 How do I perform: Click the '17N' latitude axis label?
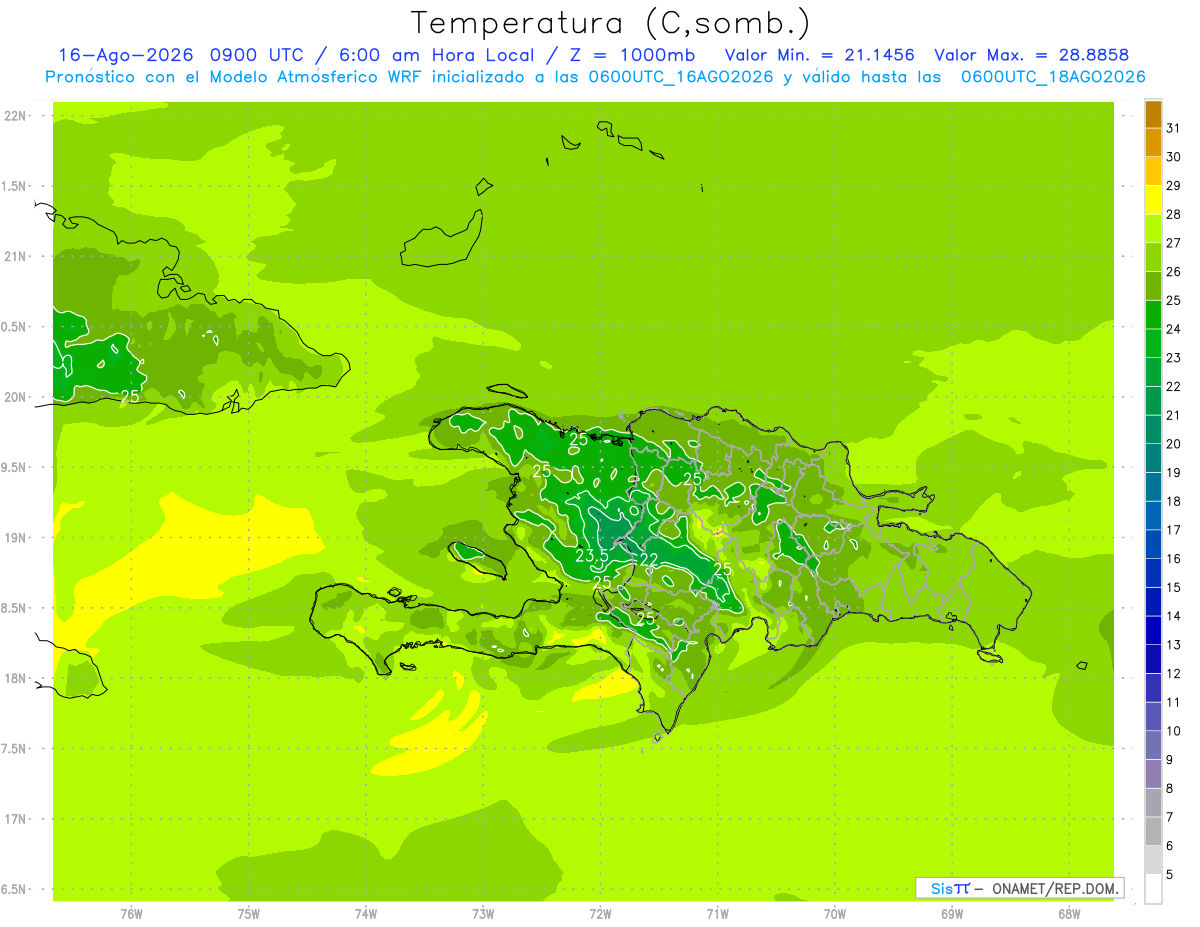(x=15, y=819)
